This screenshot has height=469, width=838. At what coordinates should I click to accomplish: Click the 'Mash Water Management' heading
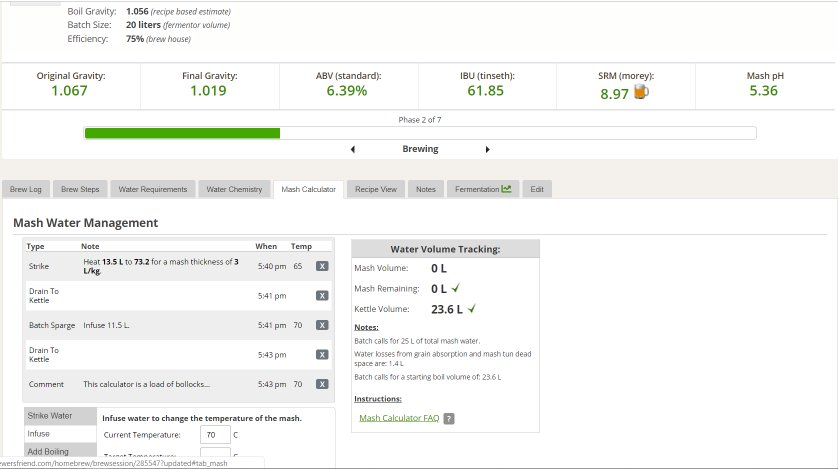[x=86, y=223]
